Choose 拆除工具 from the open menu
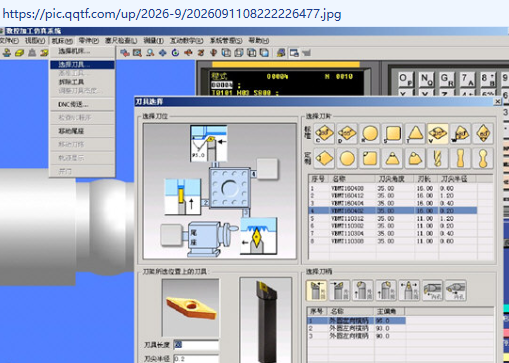 click(82, 82)
